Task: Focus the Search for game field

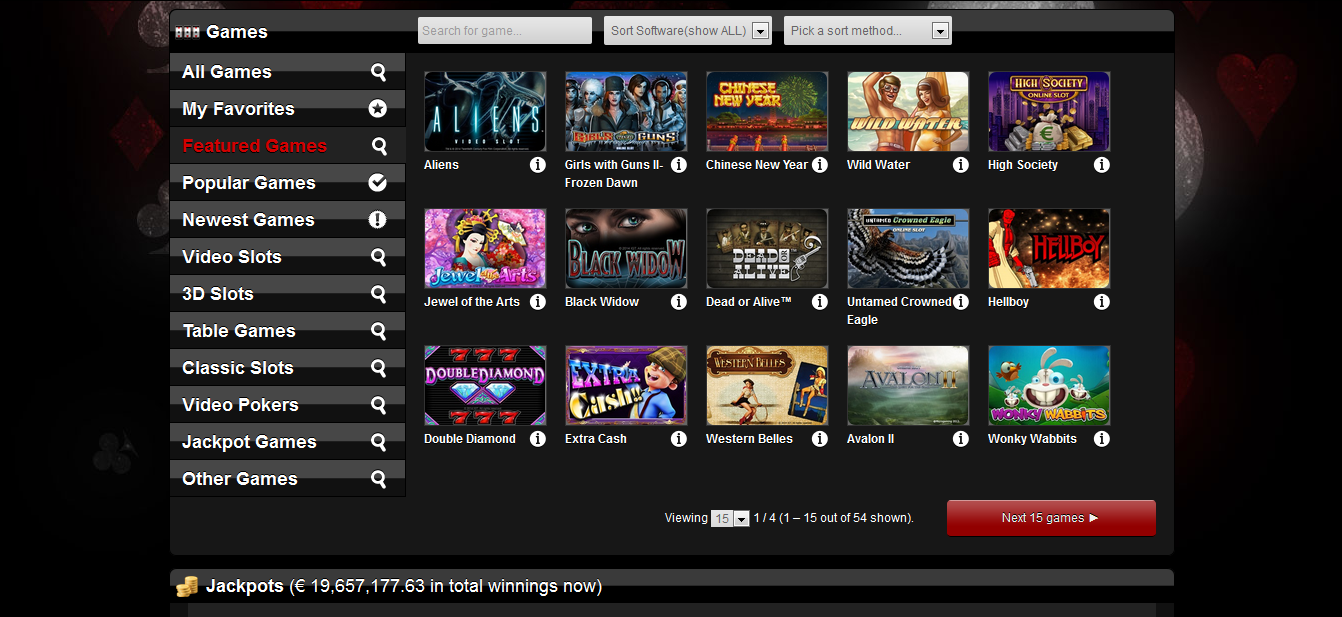Action: click(x=505, y=31)
